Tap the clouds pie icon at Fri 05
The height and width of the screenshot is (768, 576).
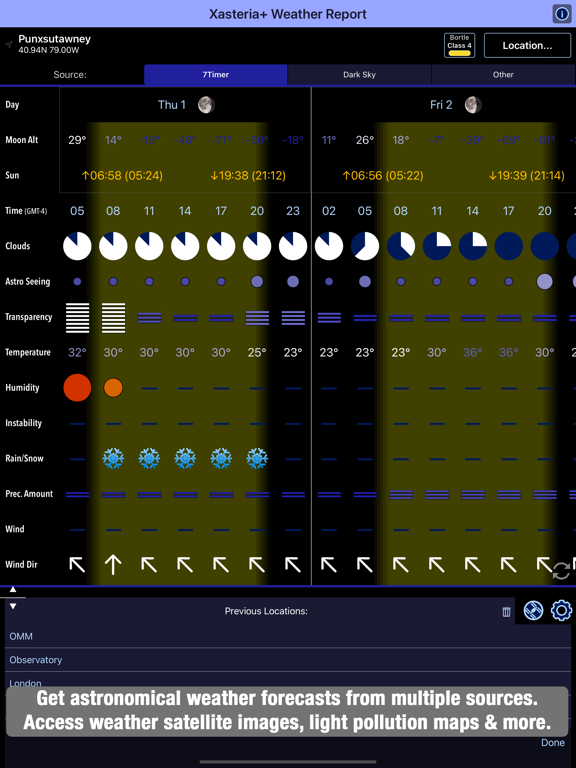[365, 246]
